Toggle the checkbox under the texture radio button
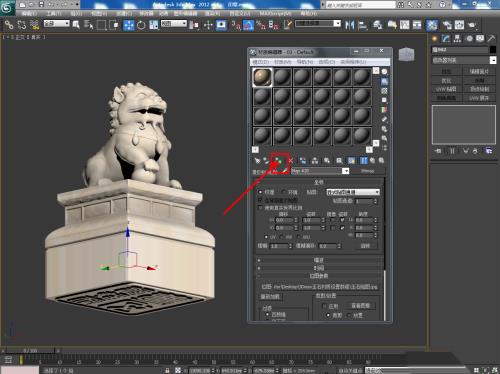The image size is (500, 374). [x=260, y=200]
